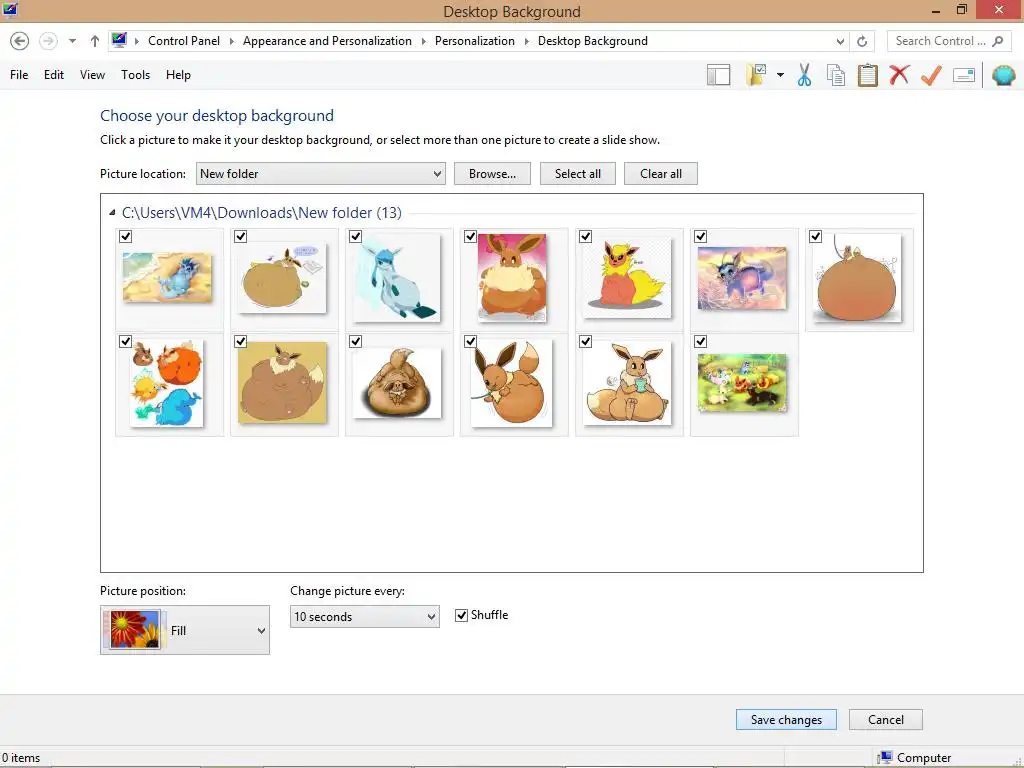Open the Picture location dropdown
Viewport: 1024px width, 768px height.
point(321,174)
